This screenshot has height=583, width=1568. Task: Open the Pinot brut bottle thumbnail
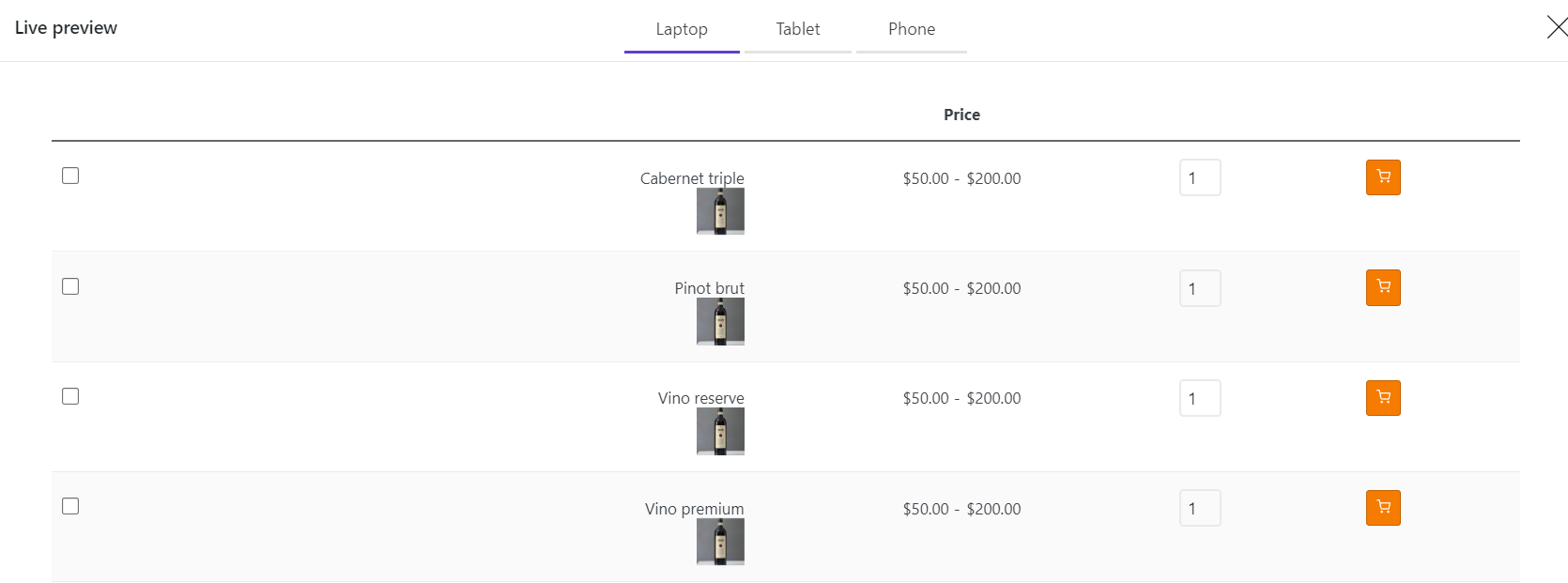(720, 321)
